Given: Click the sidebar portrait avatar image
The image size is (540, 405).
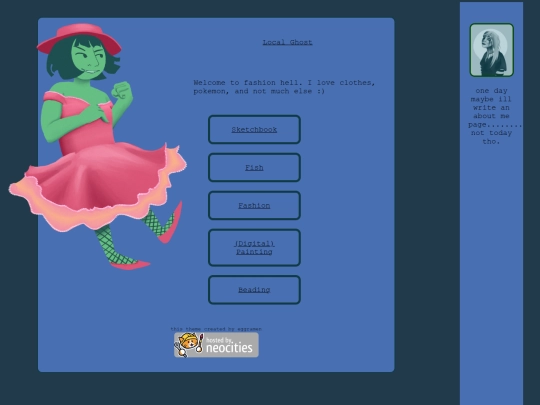Looking at the screenshot, I should (x=491, y=50).
